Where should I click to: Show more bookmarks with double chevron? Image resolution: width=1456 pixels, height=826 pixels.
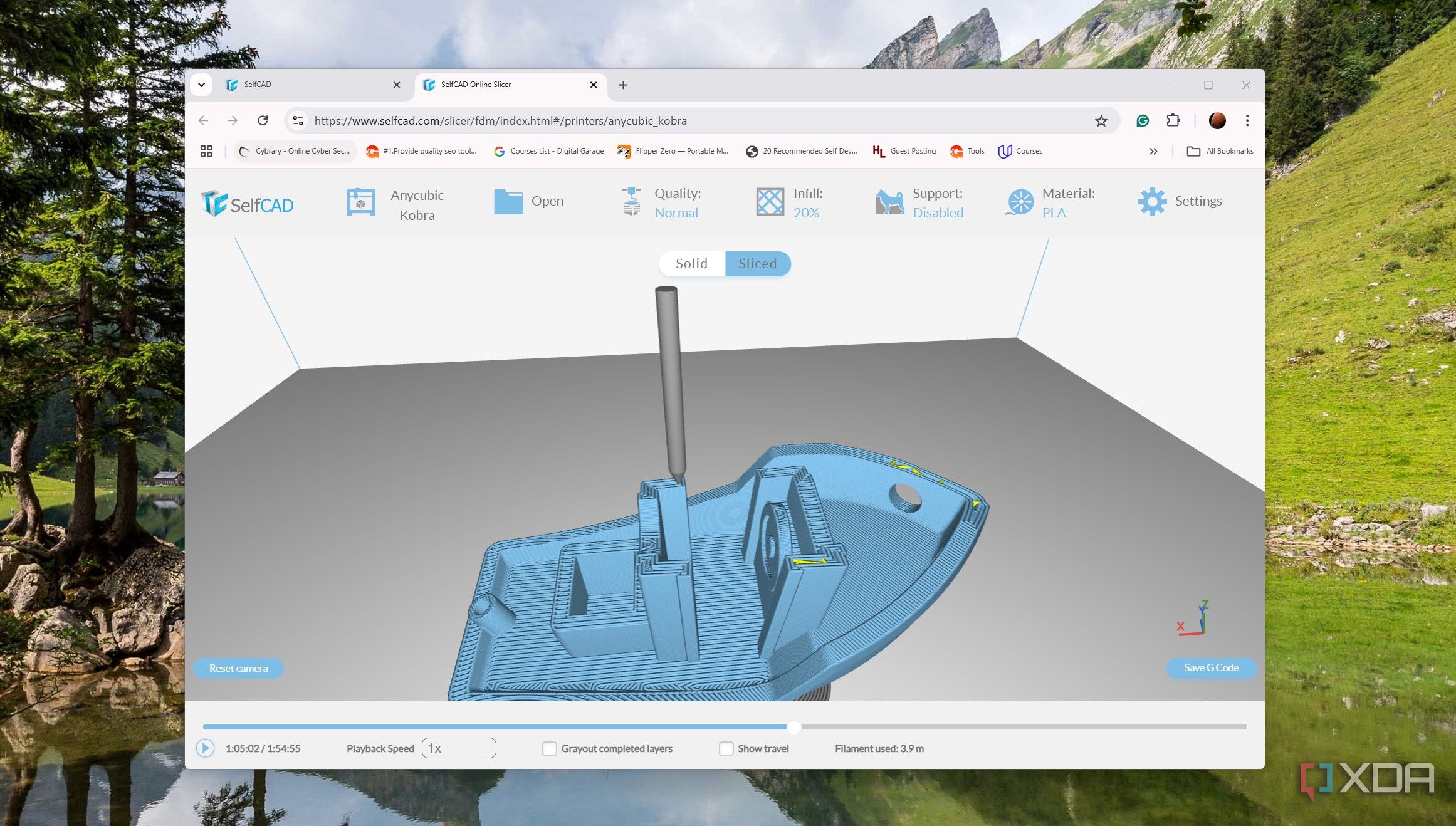click(x=1153, y=151)
